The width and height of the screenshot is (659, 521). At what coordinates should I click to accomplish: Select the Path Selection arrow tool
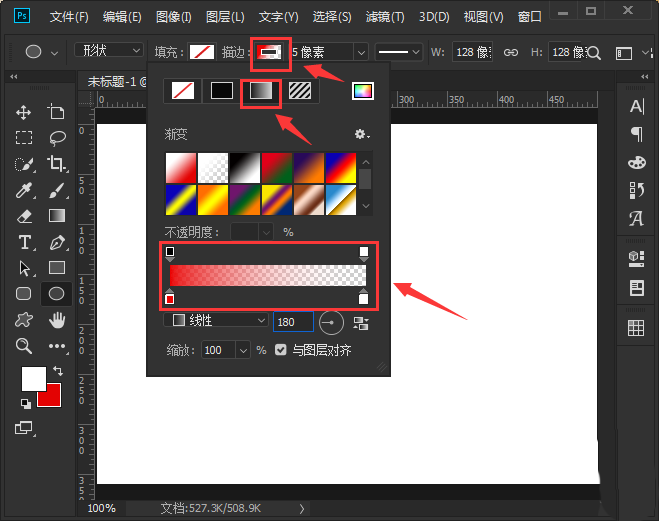pyautogui.click(x=24, y=268)
